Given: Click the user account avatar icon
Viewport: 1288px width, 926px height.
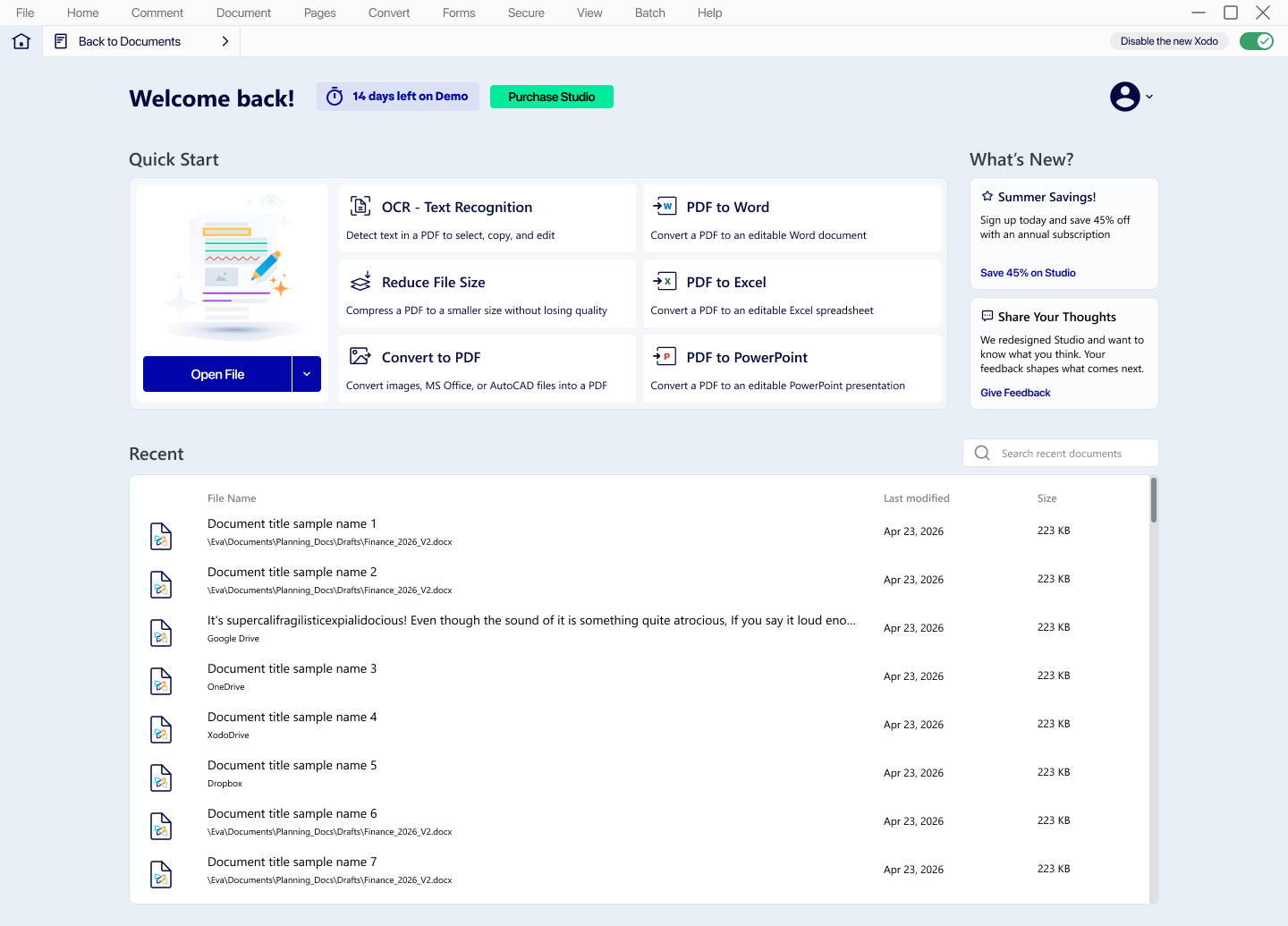Looking at the screenshot, I should coord(1125,97).
